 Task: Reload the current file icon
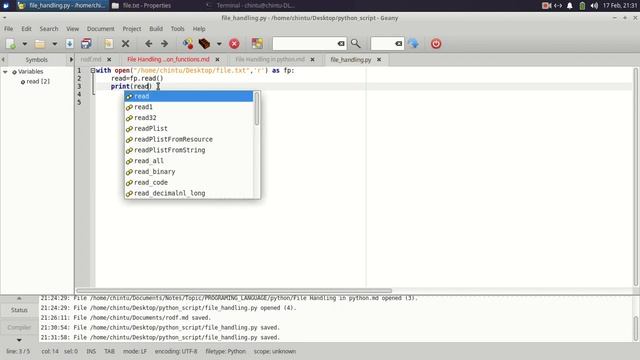coord(108,44)
